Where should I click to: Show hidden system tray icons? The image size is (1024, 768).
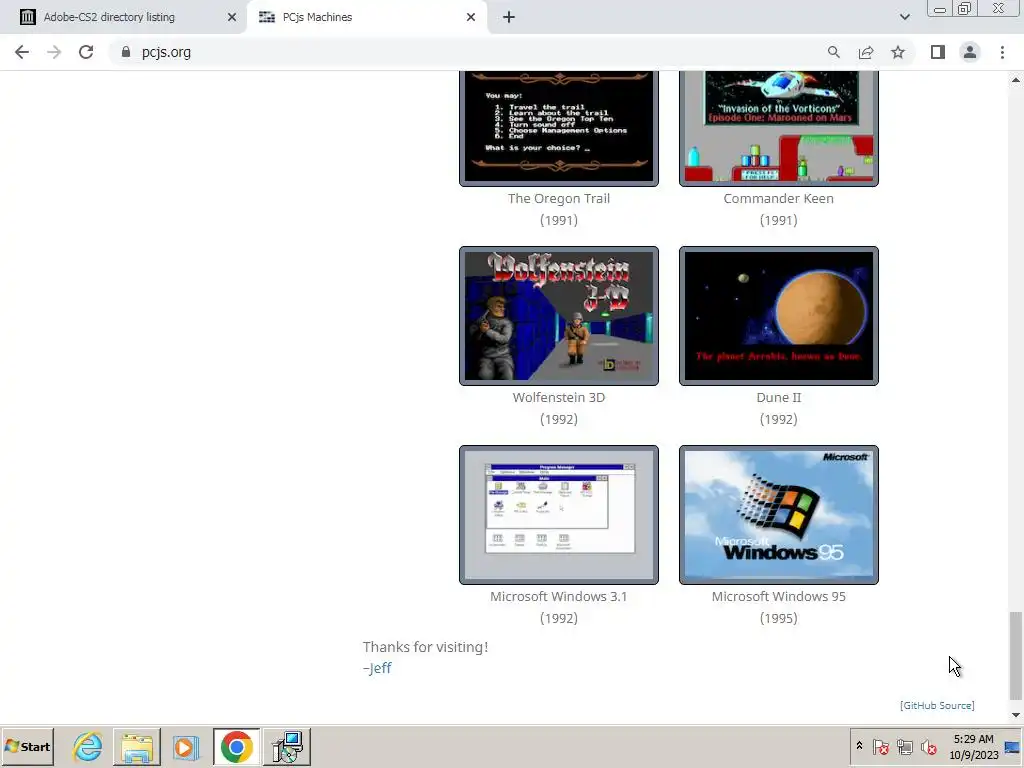[859, 746]
